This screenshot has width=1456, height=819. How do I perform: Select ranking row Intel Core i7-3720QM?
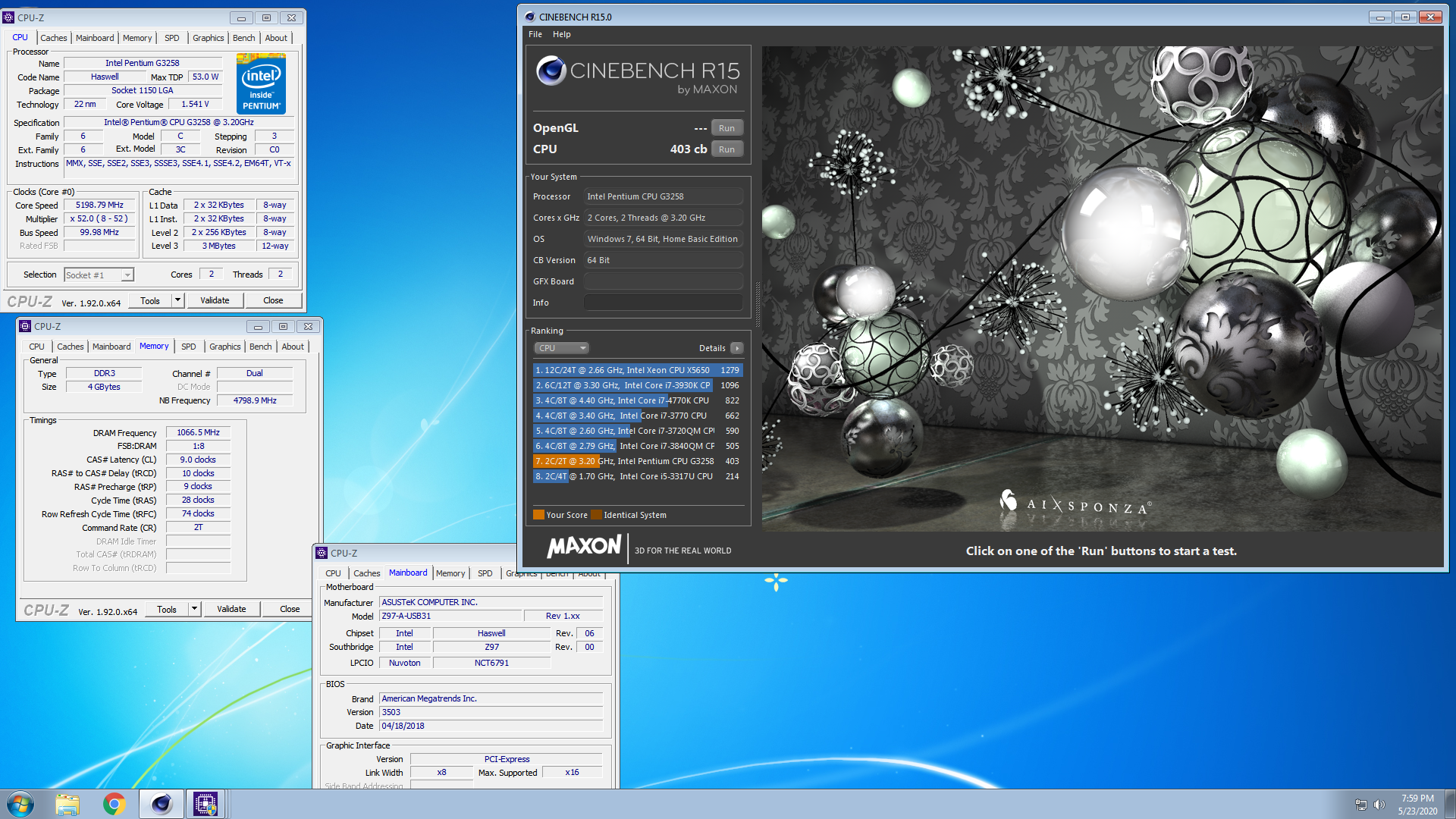tap(638, 431)
